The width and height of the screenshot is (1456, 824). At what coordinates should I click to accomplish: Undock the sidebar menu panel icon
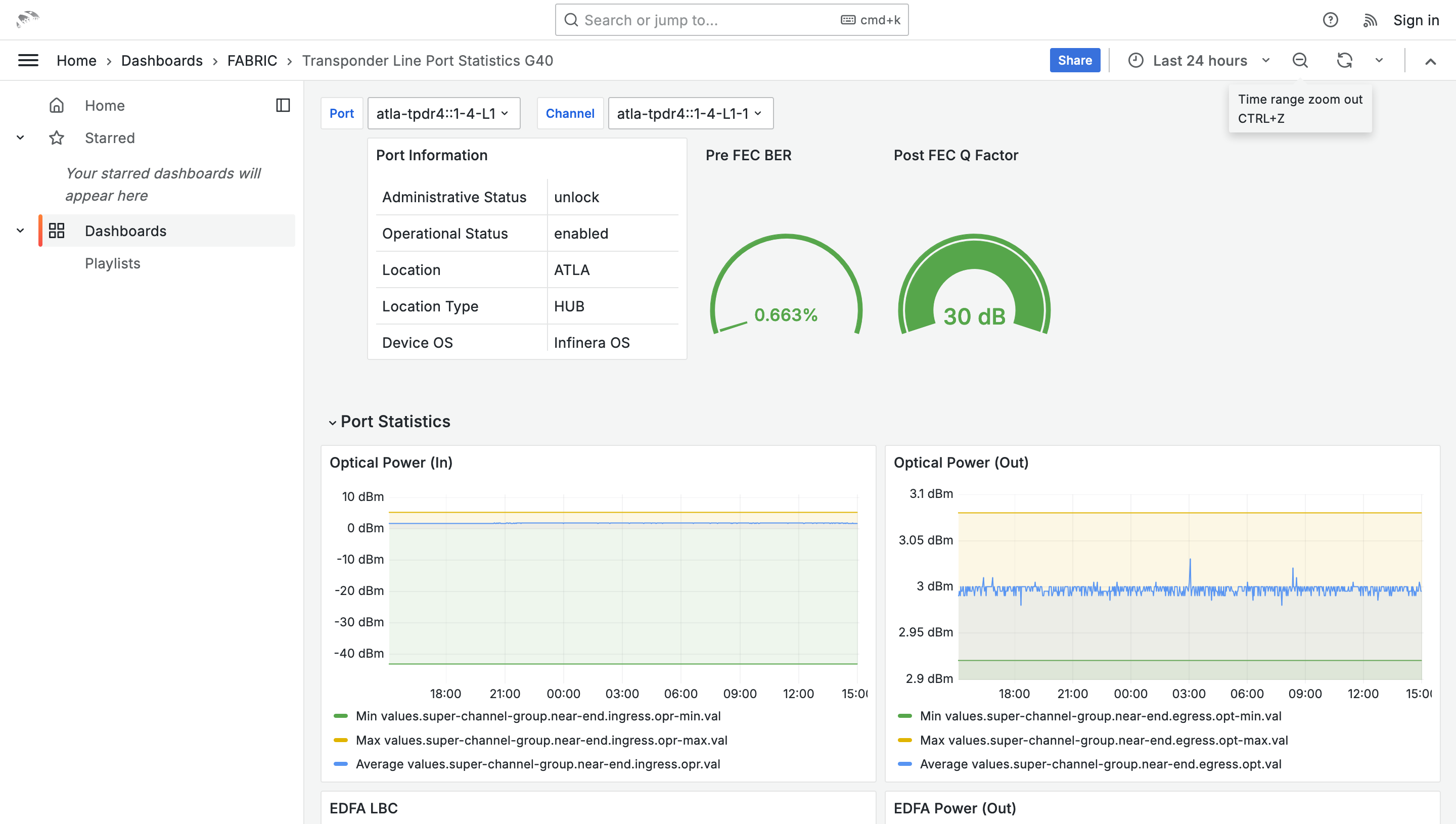pos(283,105)
